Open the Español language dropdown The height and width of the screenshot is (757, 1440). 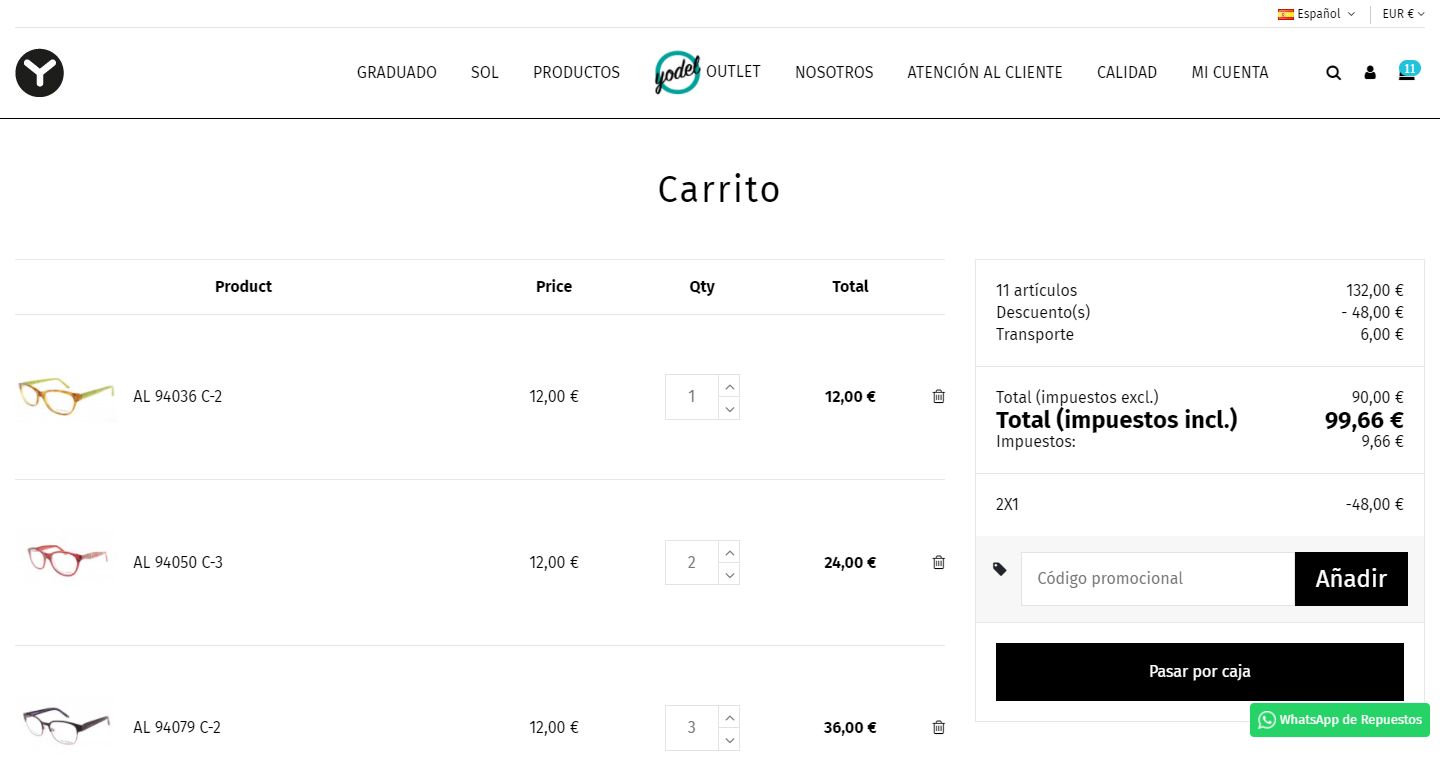tap(1316, 14)
